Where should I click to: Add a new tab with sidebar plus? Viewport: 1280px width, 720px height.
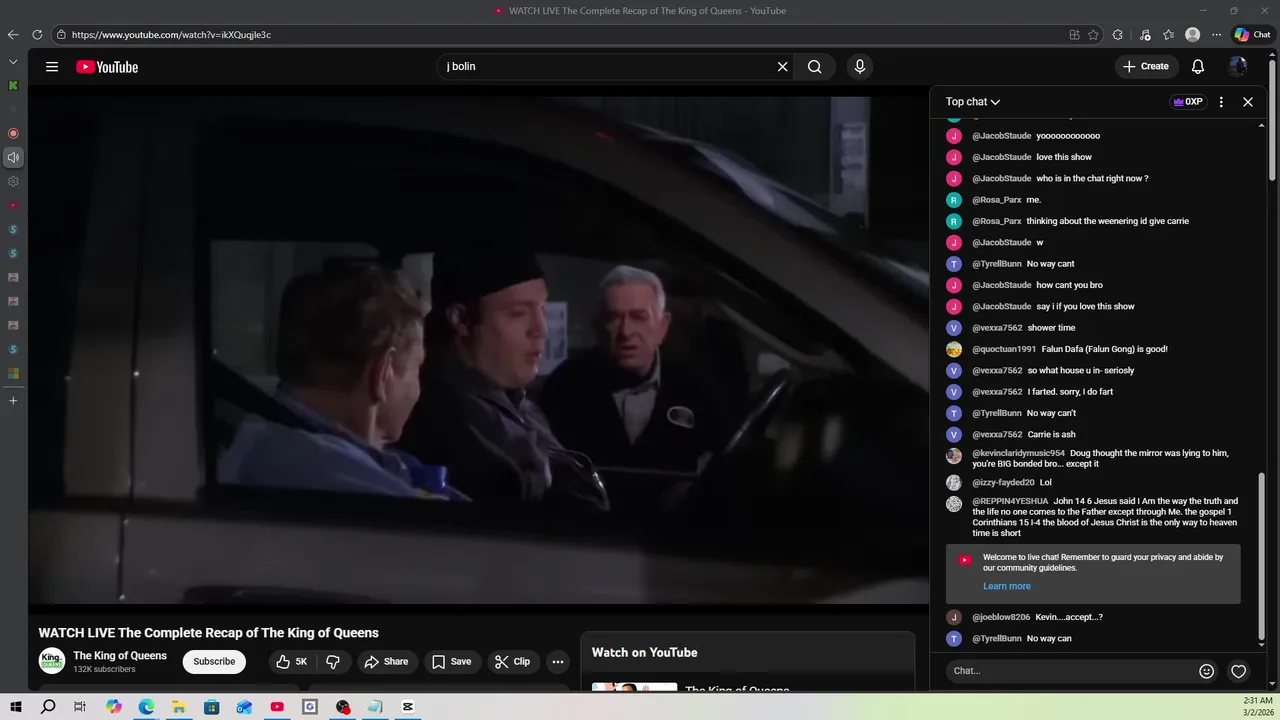click(x=13, y=401)
